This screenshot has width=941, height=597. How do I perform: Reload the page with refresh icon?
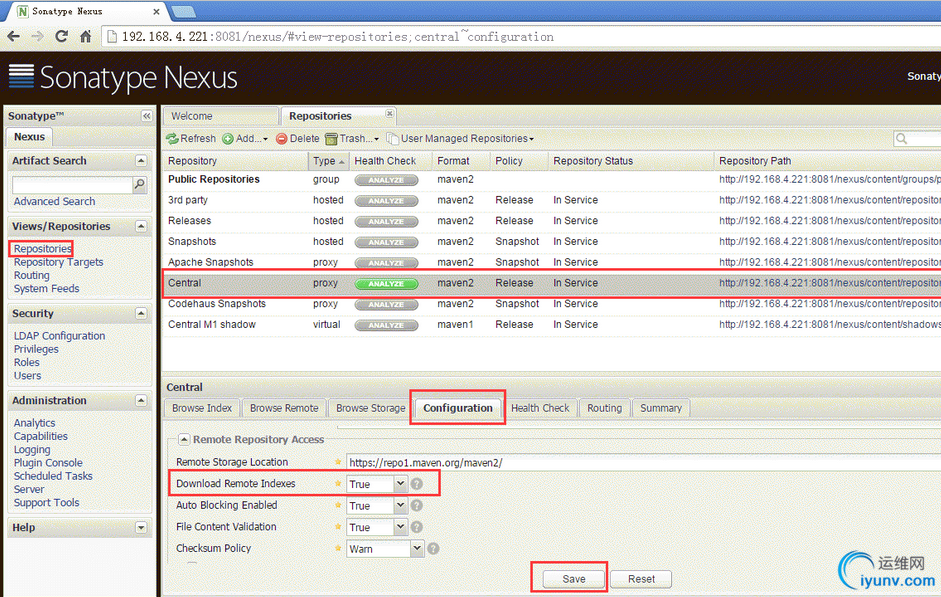[61, 37]
